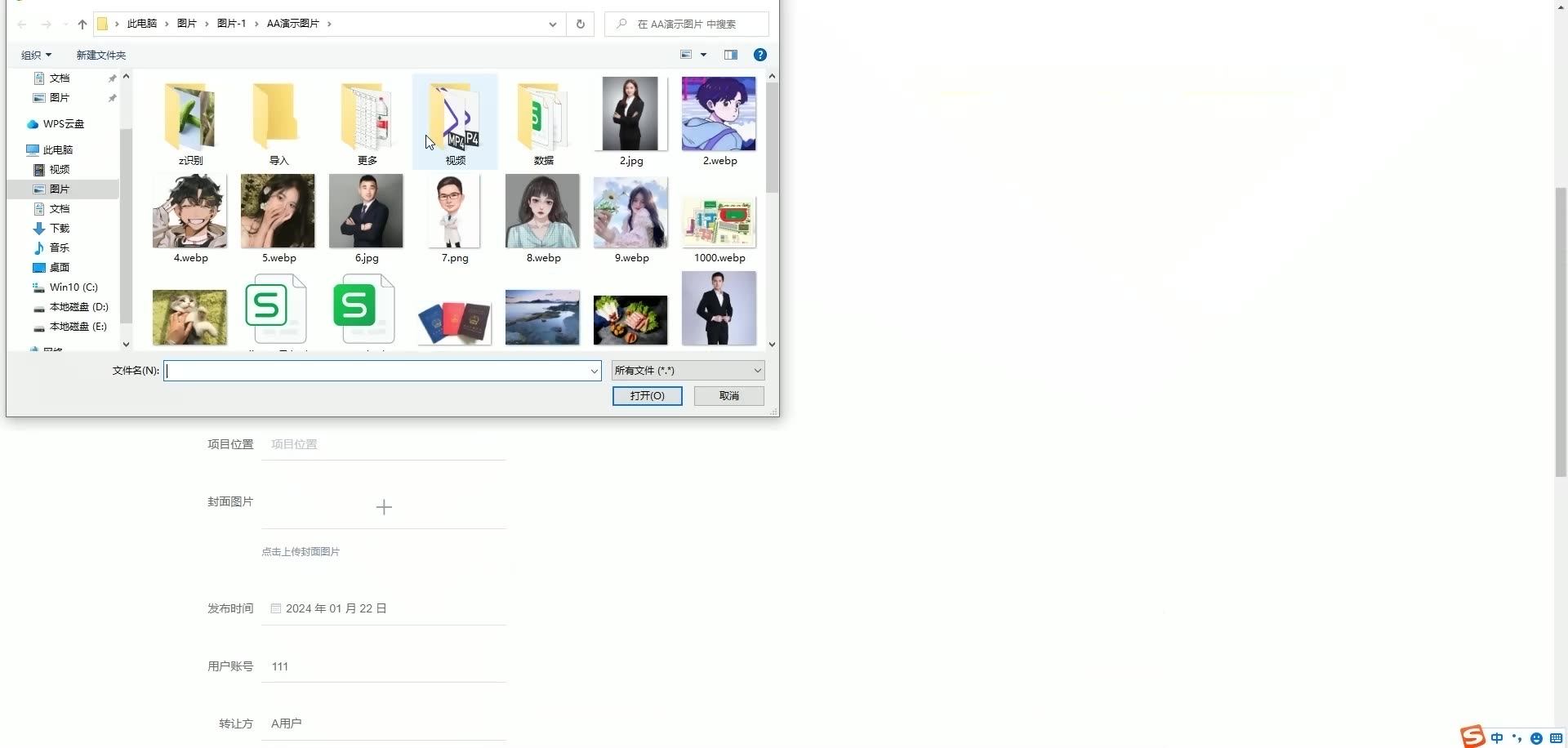1568x748 pixels.
Task: Select 本地磁盘 (D:) drive
Action: (79, 307)
